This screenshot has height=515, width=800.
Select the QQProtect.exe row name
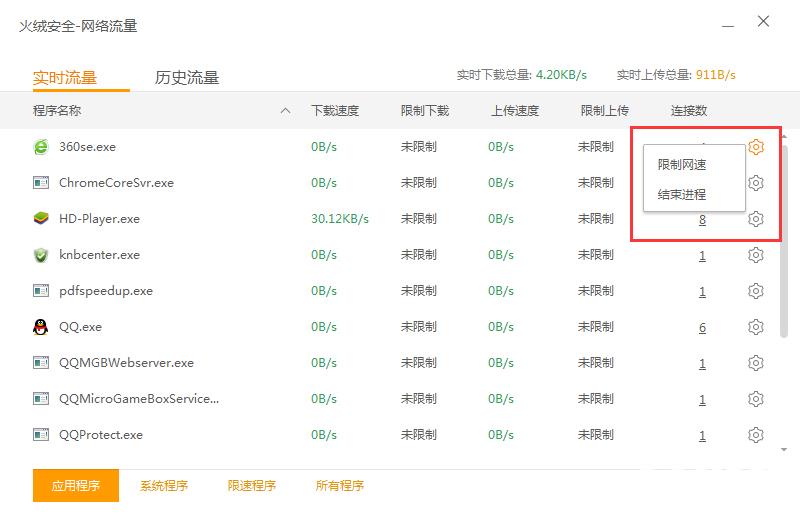pyautogui.click(x=101, y=434)
